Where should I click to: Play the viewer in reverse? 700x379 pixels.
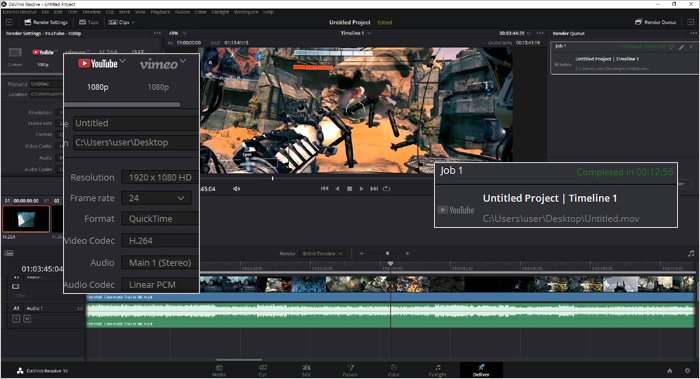click(337, 188)
